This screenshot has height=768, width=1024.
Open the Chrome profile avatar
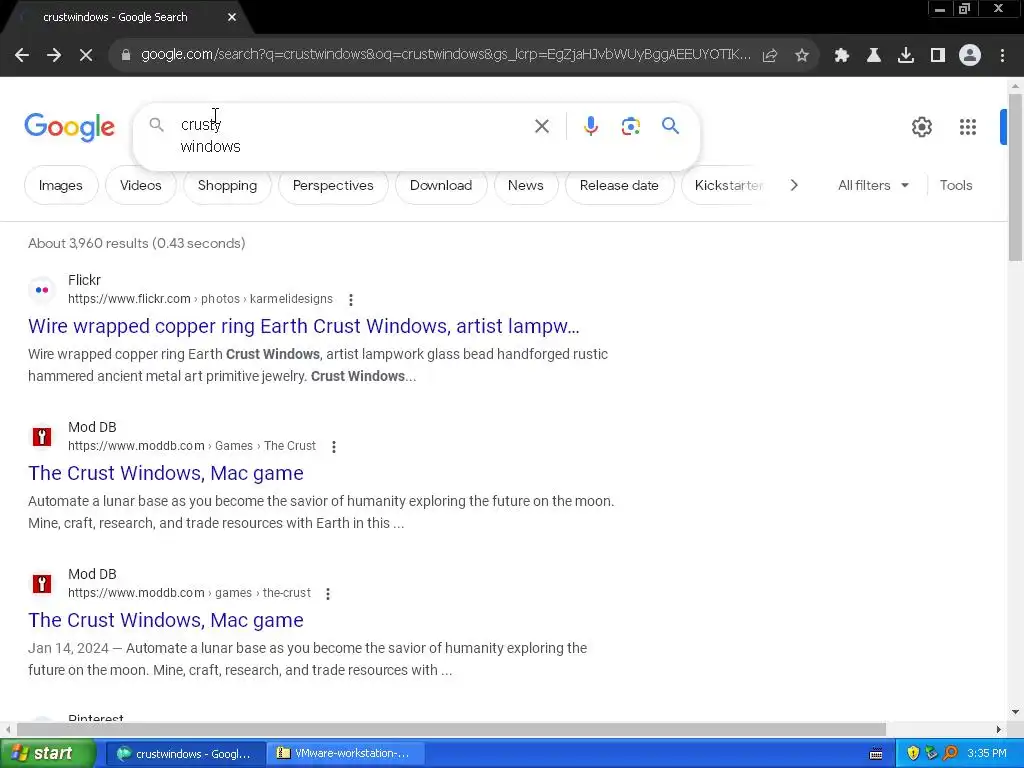pos(970,56)
